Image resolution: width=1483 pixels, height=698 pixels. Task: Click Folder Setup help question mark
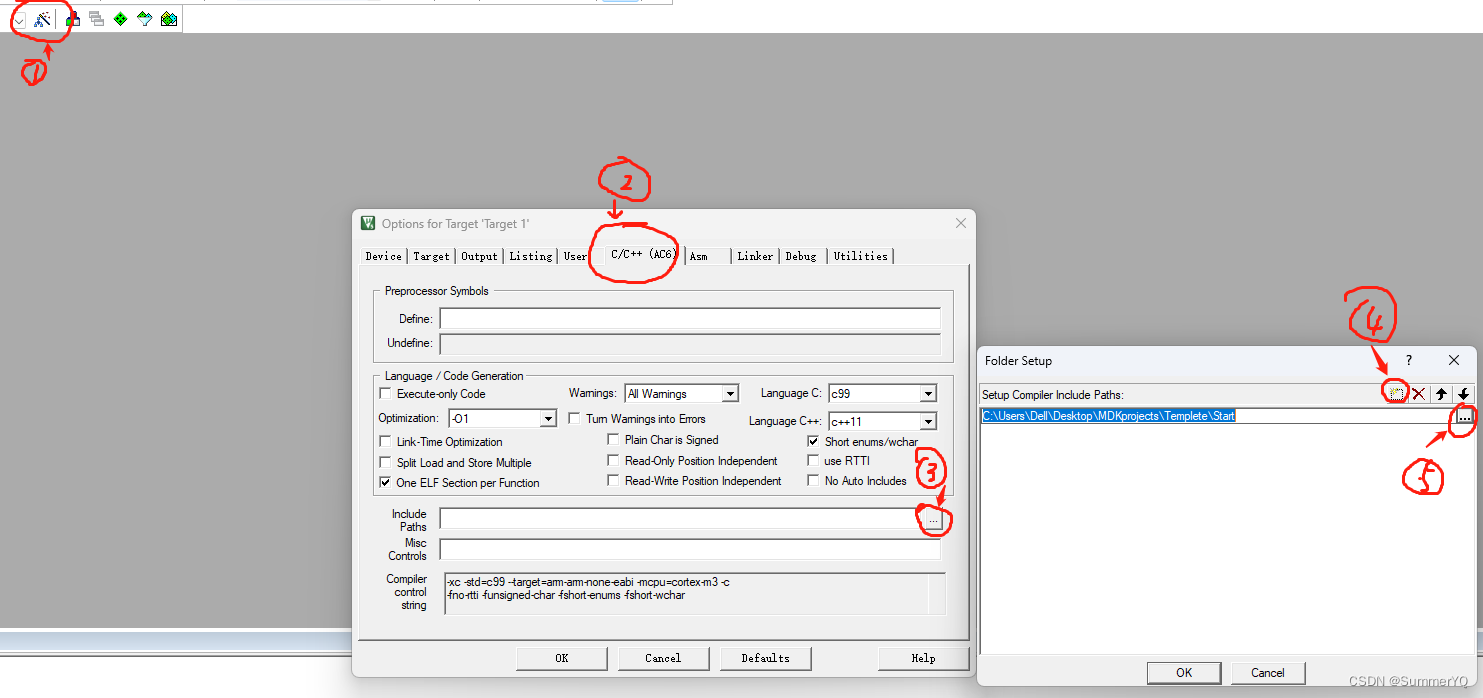[x=1409, y=360]
